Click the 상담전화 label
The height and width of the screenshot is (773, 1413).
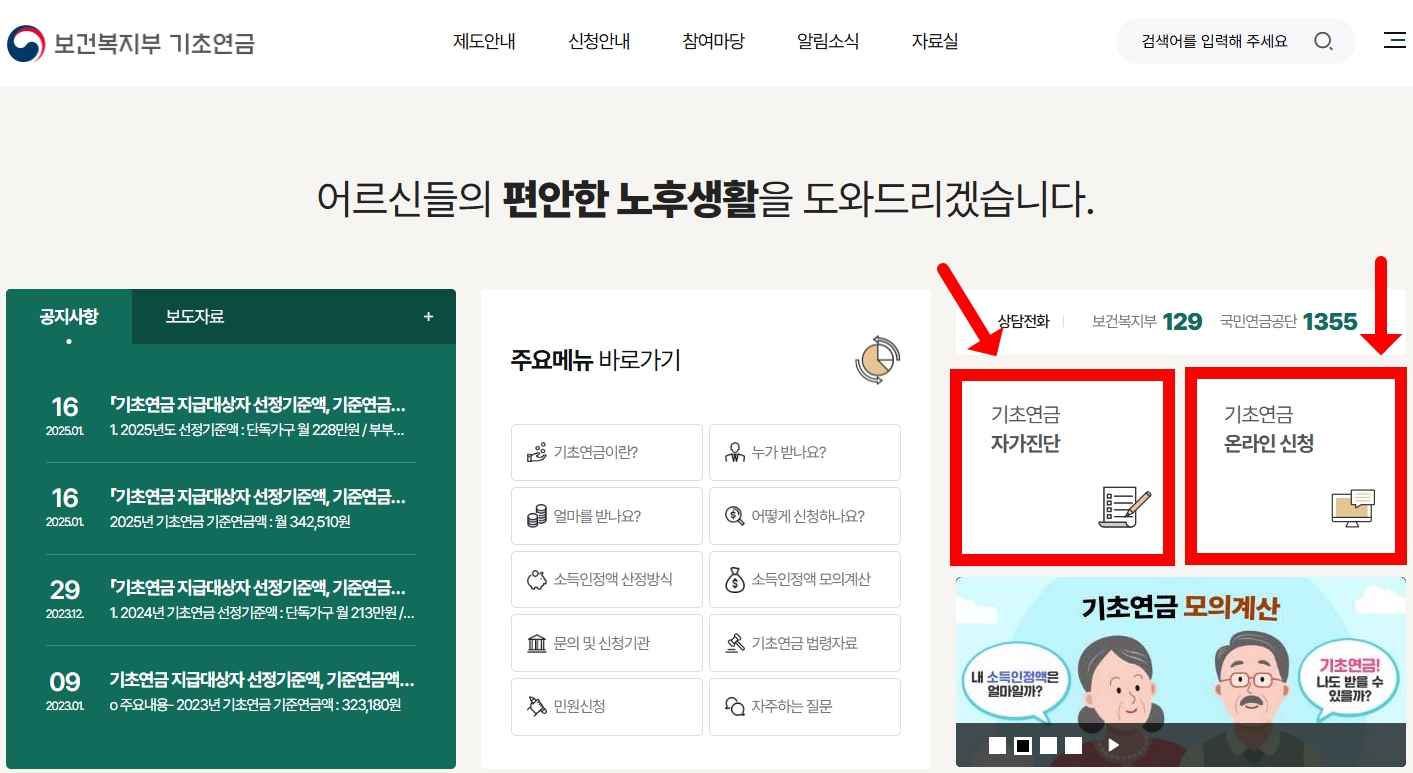tap(1023, 321)
